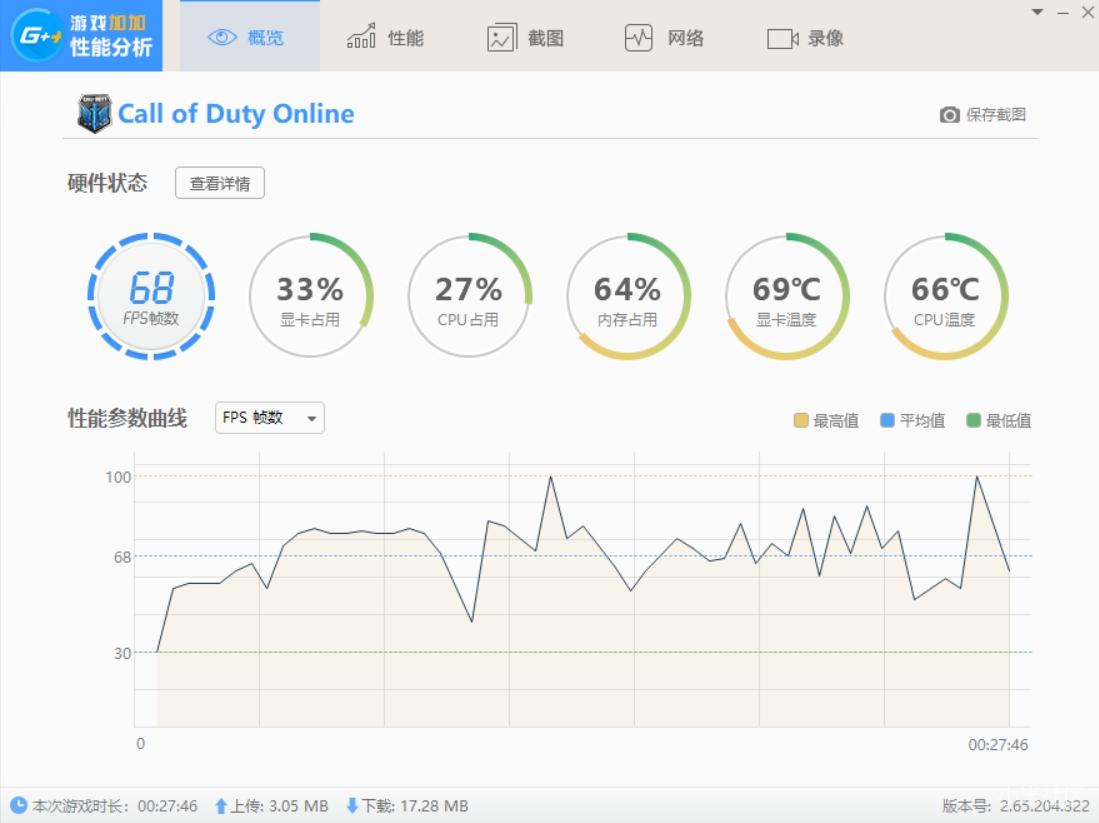Viewport: 1099px width, 823px height.
Task: Click the 27% CPU占用 gauge
Action: point(469,297)
